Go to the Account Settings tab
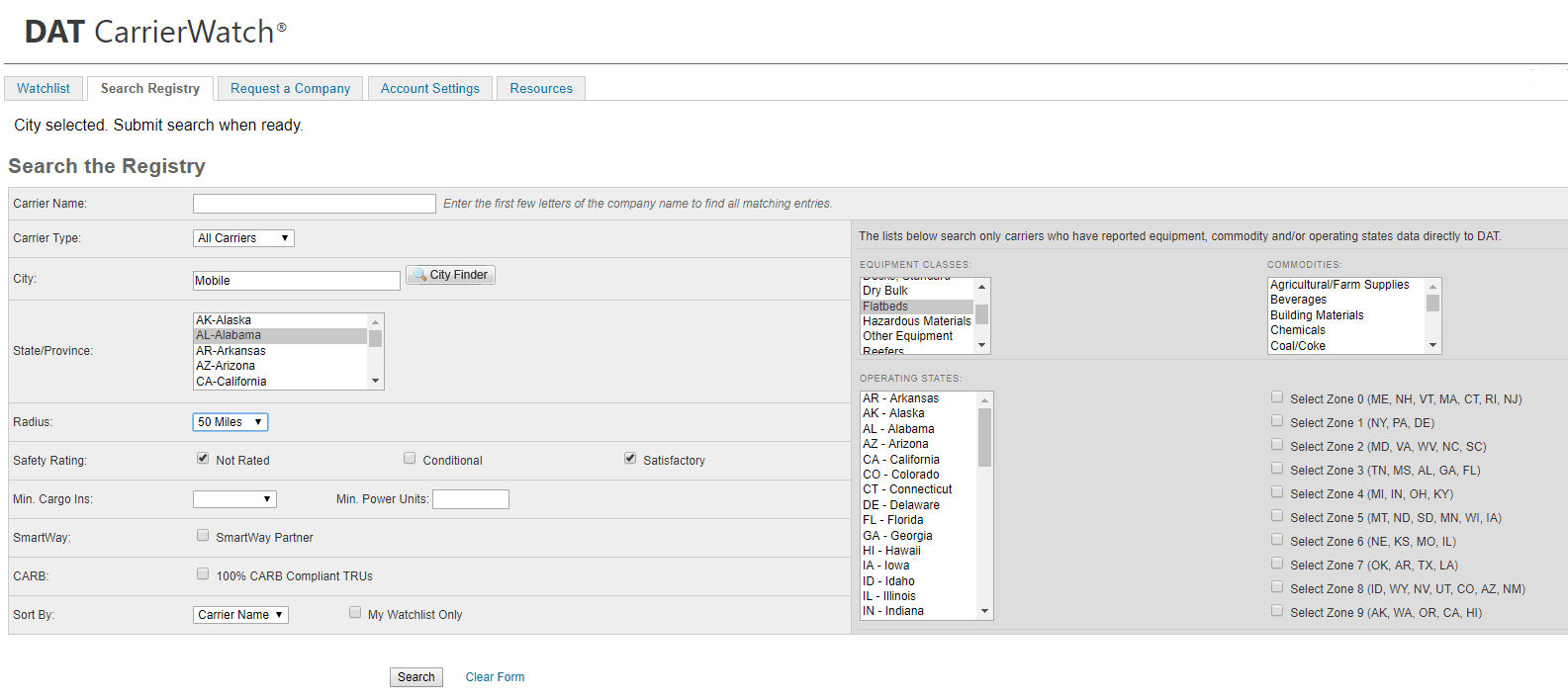1568x700 pixels. point(430,88)
